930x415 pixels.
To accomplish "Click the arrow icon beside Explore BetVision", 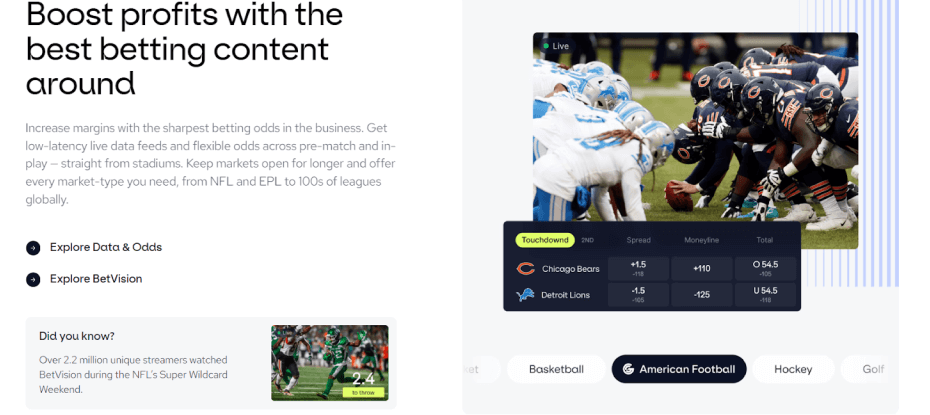I will [33, 279].
